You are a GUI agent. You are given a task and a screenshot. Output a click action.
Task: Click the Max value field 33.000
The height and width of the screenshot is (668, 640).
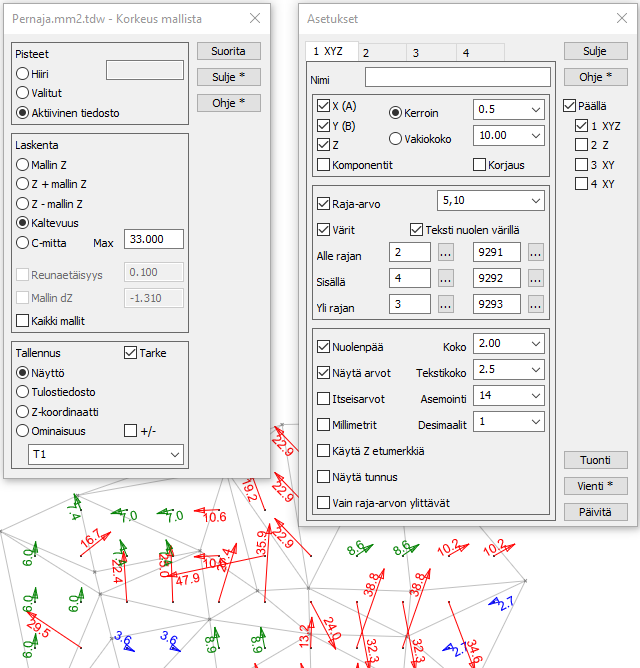point(154,239)
